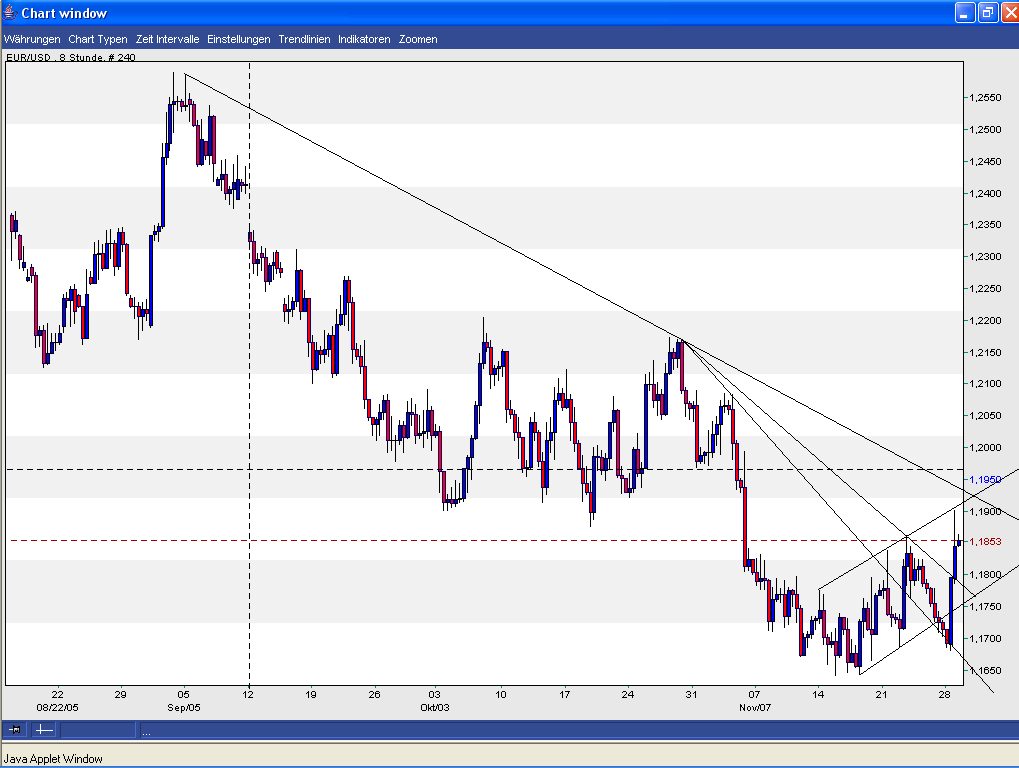Click the Java coffee-cup icon in the title bar
Viewport: 1019px width, 768px height.
(9, 12)
